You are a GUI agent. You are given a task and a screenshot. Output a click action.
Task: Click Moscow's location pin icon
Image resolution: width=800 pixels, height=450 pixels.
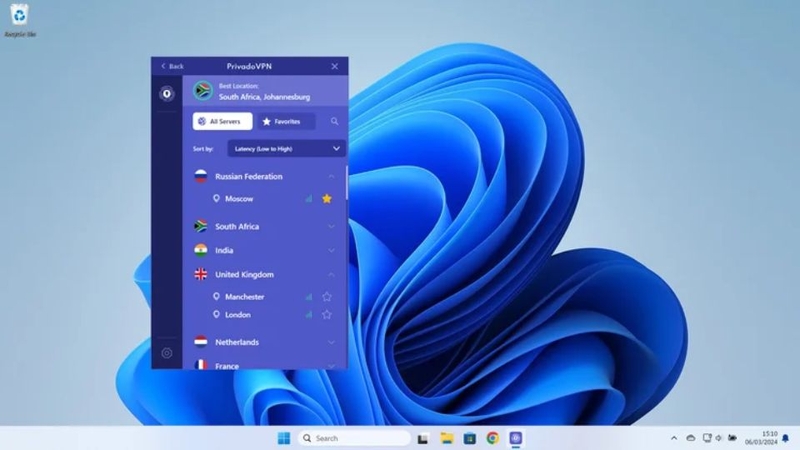click(216, 198)
